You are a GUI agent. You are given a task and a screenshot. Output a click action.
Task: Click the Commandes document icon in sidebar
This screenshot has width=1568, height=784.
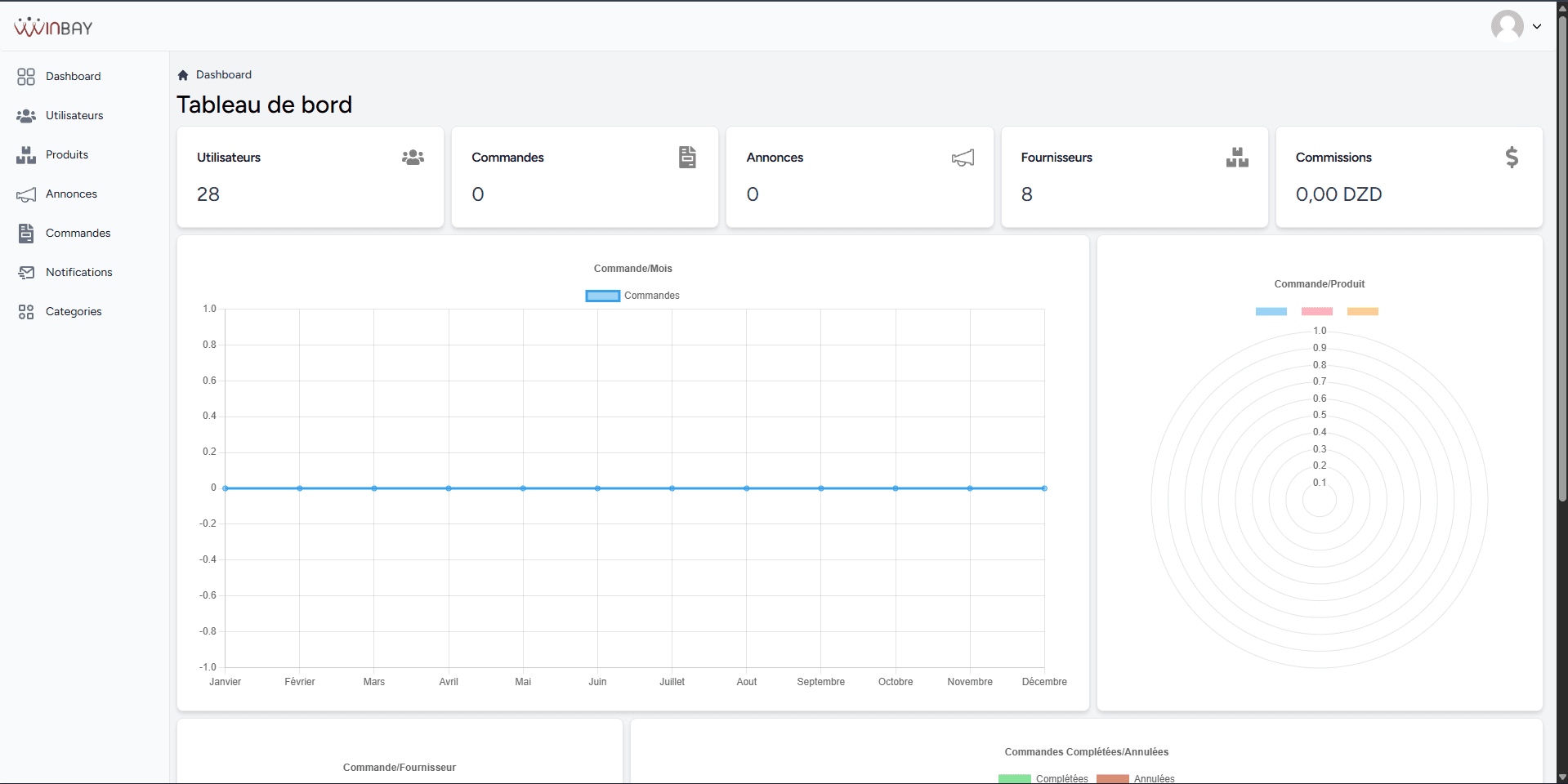tap(26, 234)
